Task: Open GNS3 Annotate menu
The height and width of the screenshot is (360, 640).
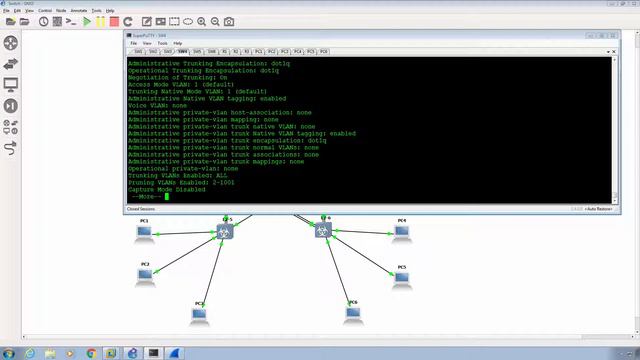Action: point(79,11)
